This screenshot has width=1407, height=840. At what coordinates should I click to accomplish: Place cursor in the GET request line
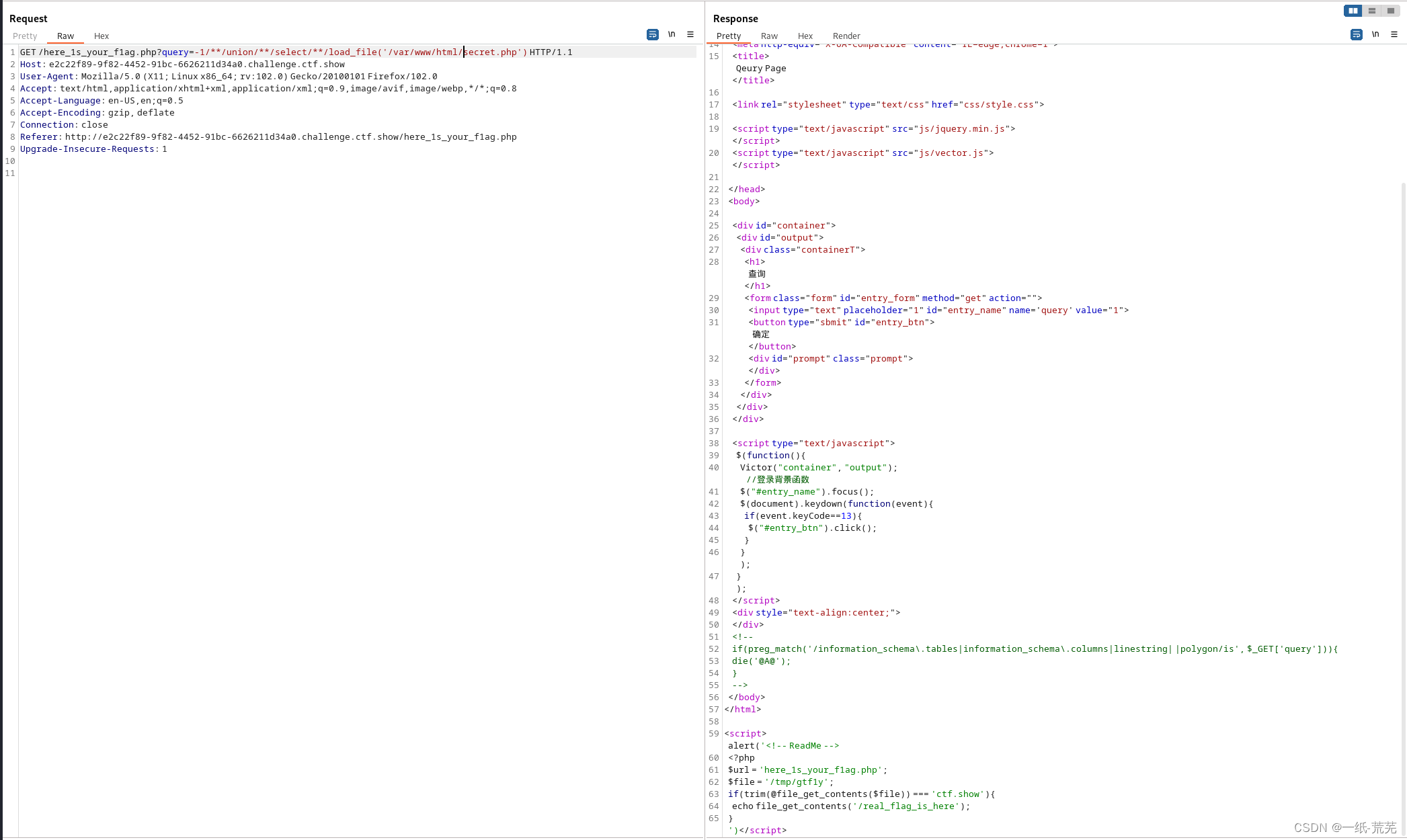click(x=296, y=52)
